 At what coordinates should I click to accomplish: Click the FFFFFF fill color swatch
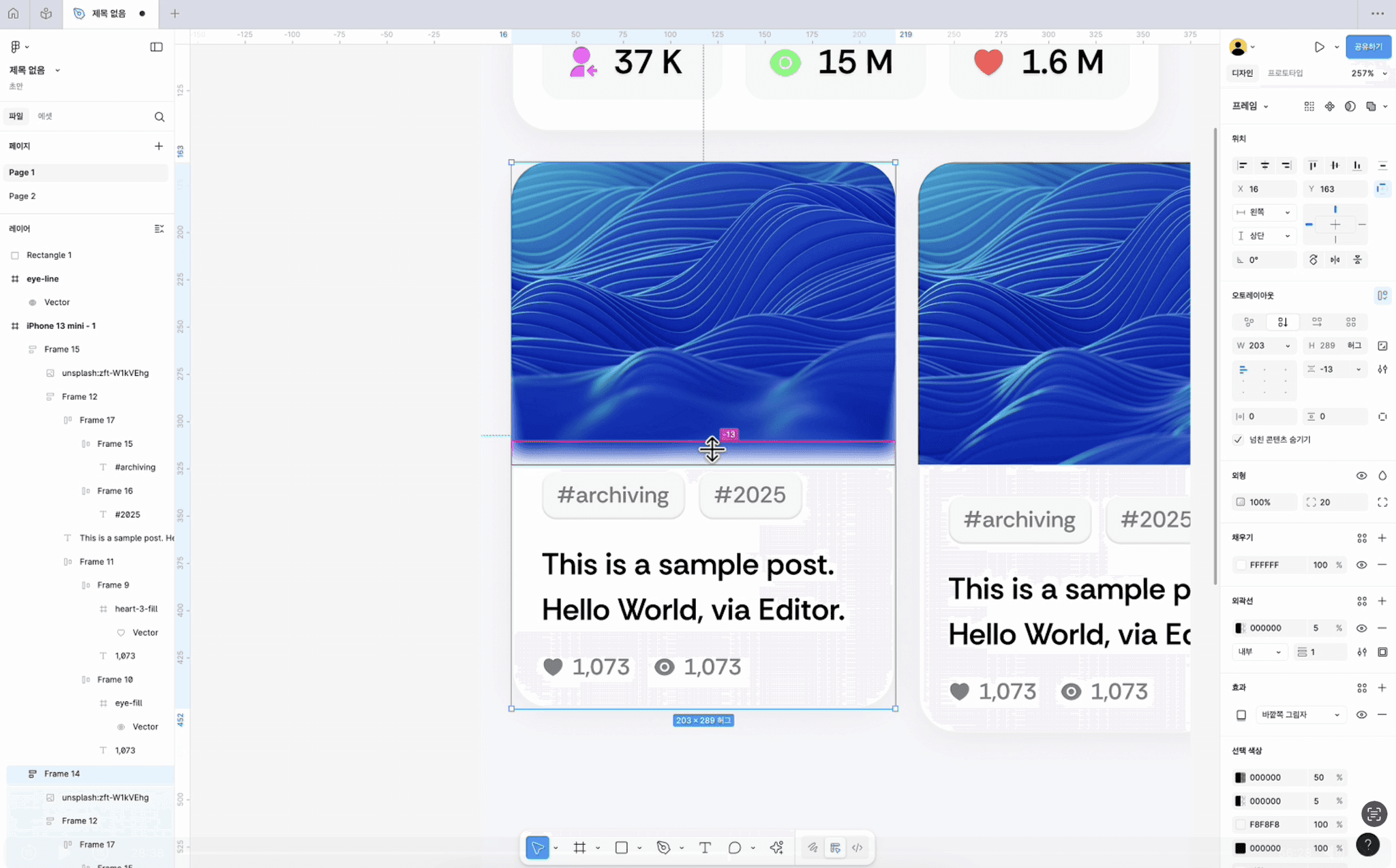(1241, 565)
